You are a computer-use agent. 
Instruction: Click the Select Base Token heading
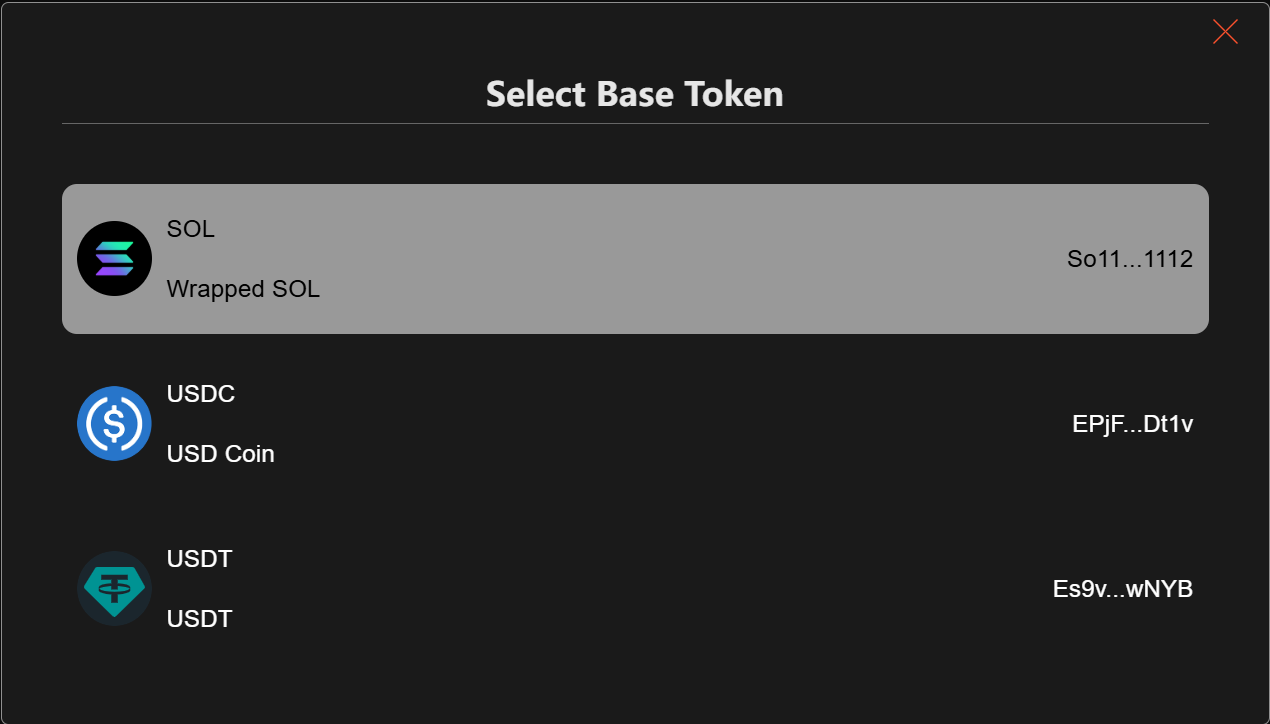click(x=635, y=94)
